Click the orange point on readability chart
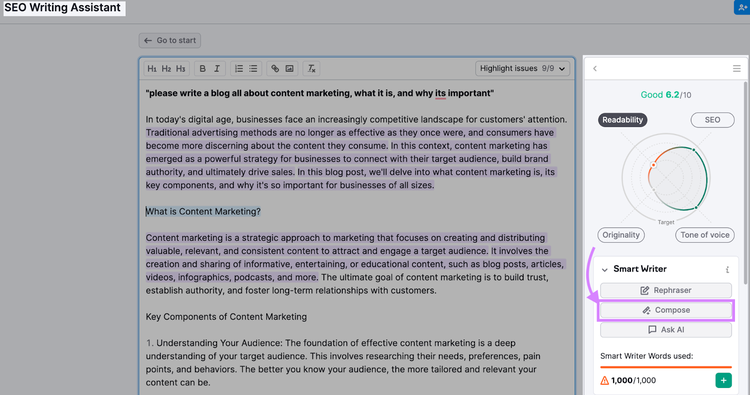The width and height of the screenshot is (750, 395). click(x=653, y=165)
